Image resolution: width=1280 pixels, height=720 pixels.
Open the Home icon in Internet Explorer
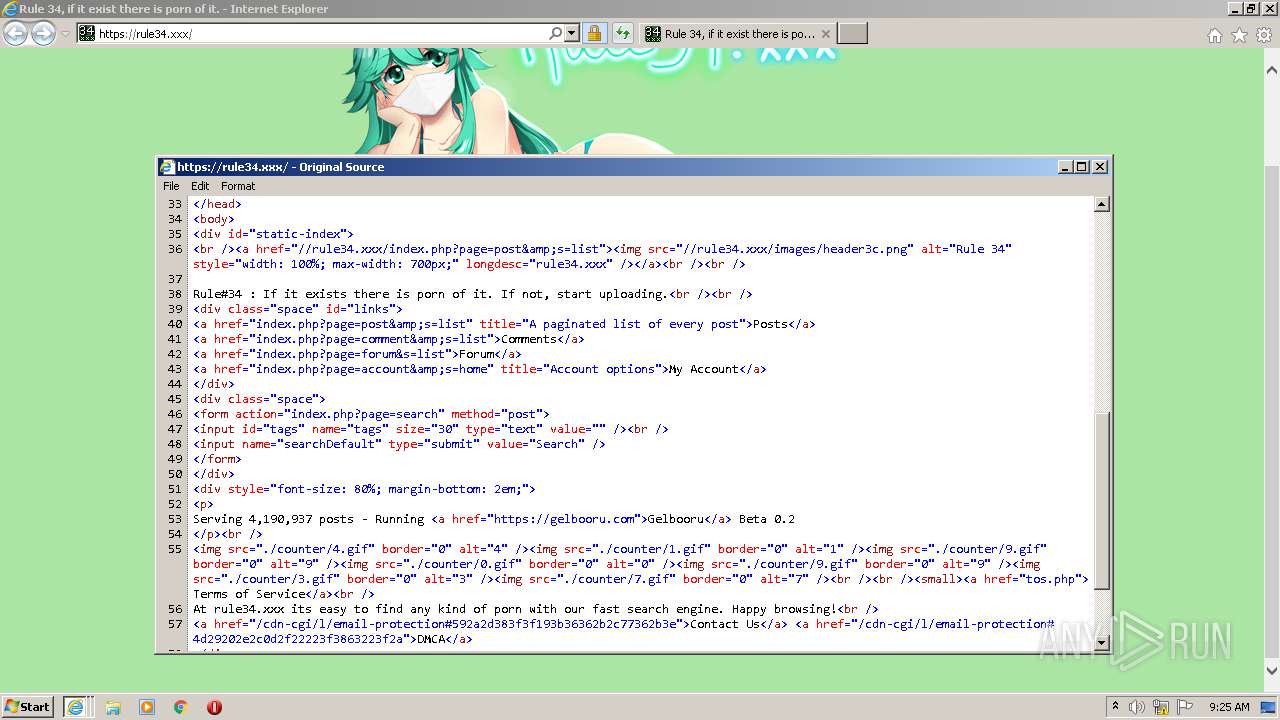(x=1214, y=35)
